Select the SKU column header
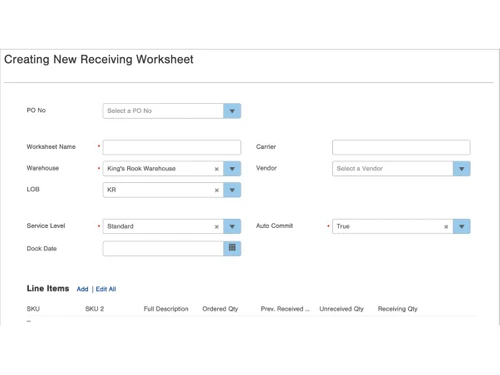Image resolution: width=500 pixels, height=375 pixels. point(33,309)
